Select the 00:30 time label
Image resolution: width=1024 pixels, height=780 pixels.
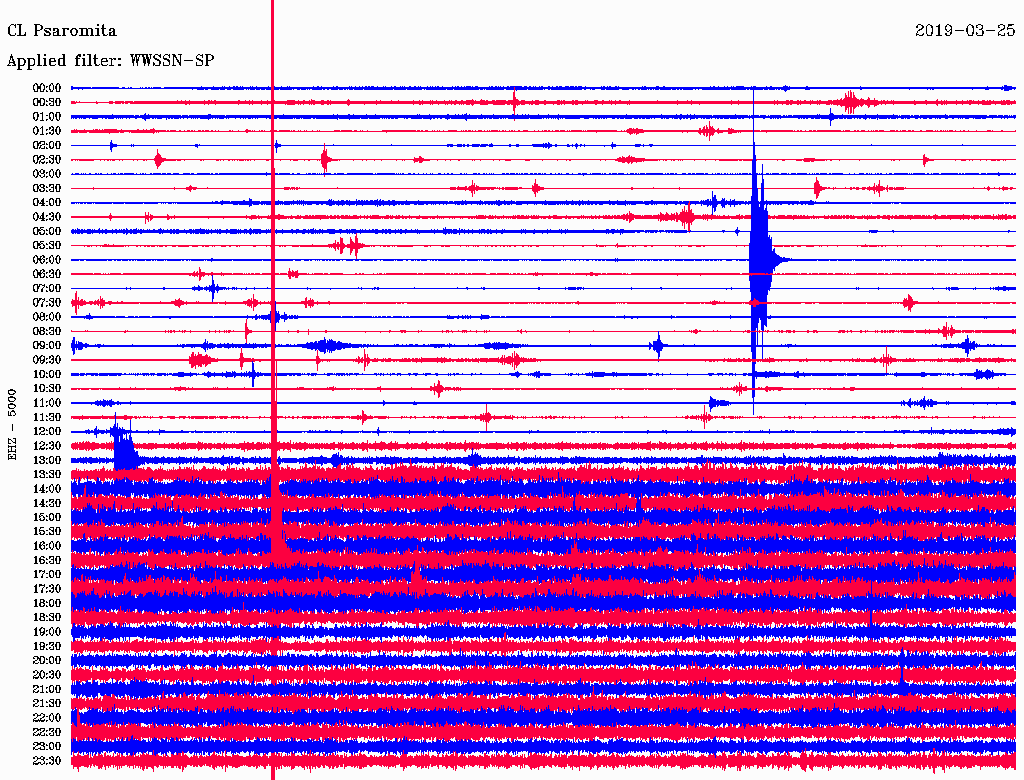click(47, 103)
